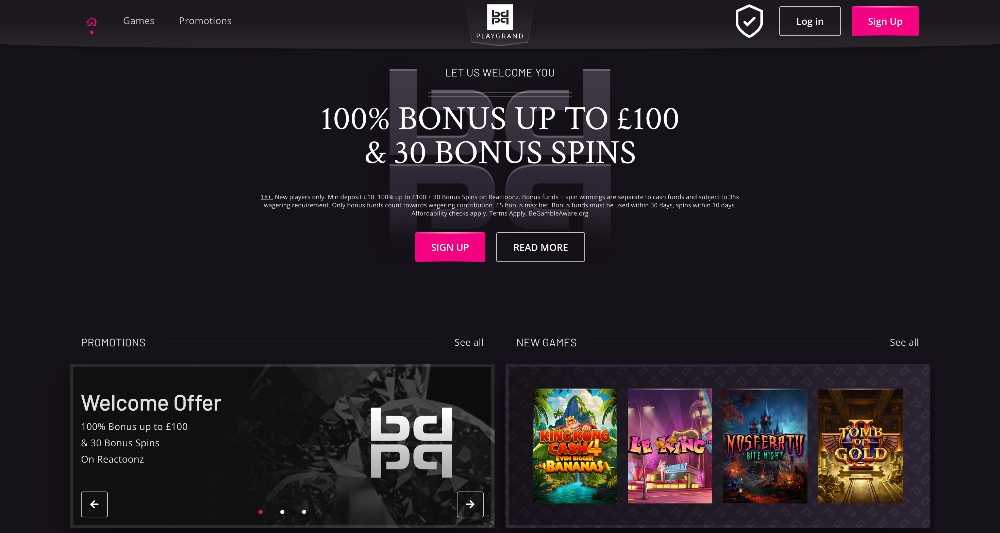The image size is (1000, 533).
Task: Switch to second promotion slide dot
Action: coord(282,511)
